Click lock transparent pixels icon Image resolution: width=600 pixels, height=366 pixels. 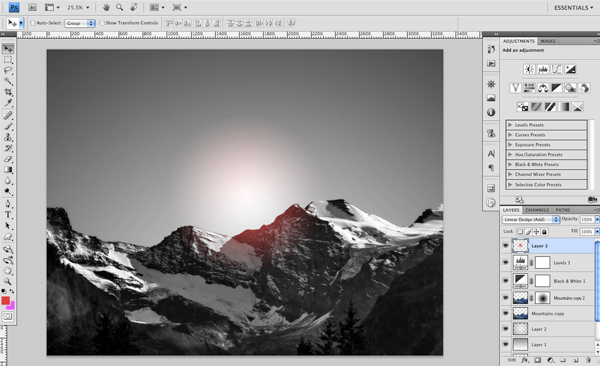(x=520, y=232)
